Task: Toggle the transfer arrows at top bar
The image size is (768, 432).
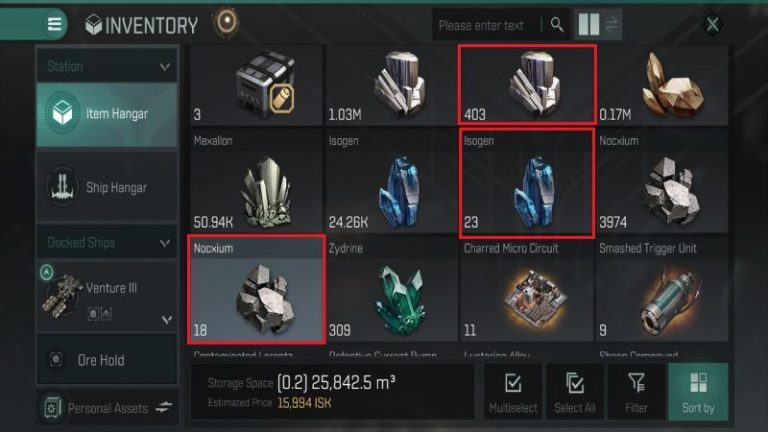Action: pos(611,24)
